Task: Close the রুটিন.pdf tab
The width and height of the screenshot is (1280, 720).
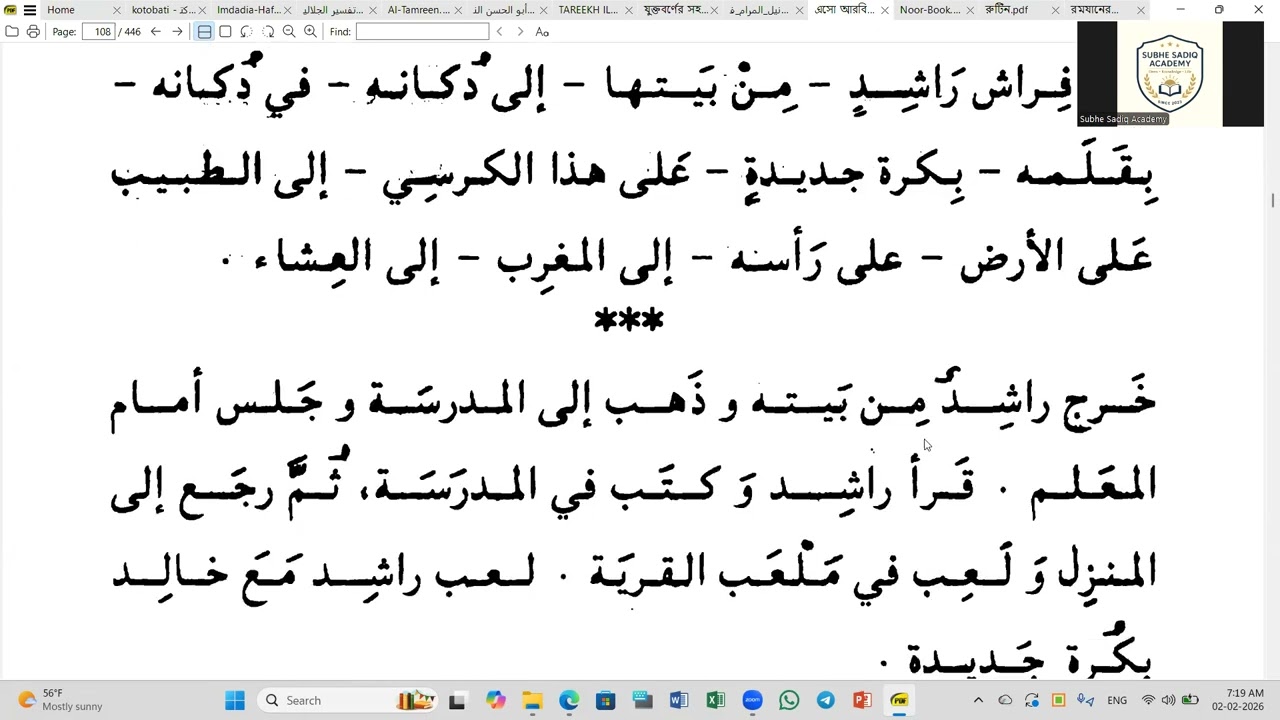Action: (x=1056, y=10)
